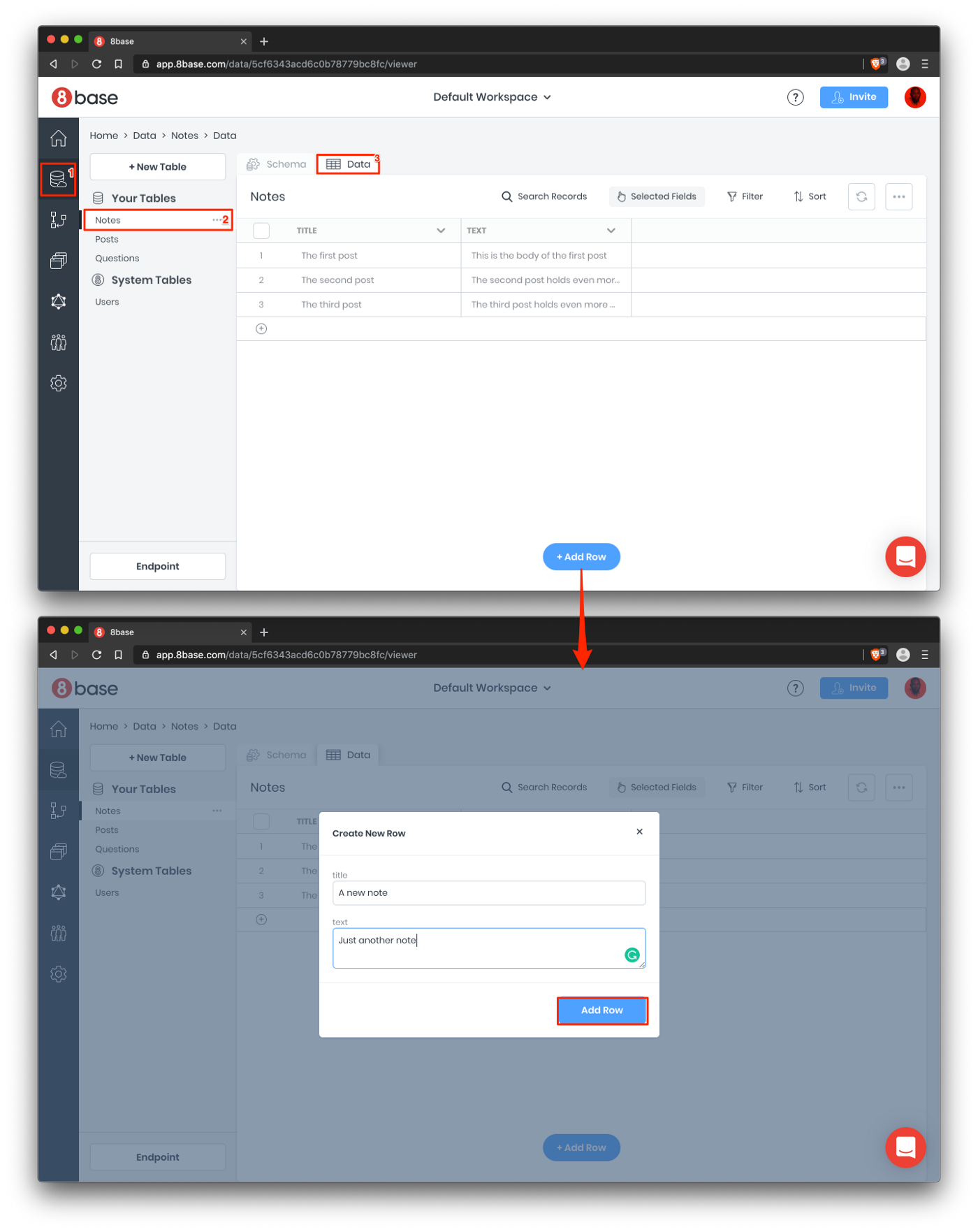
Task: Click plus circle to add inline row, top window
Action: click(261, 328)
